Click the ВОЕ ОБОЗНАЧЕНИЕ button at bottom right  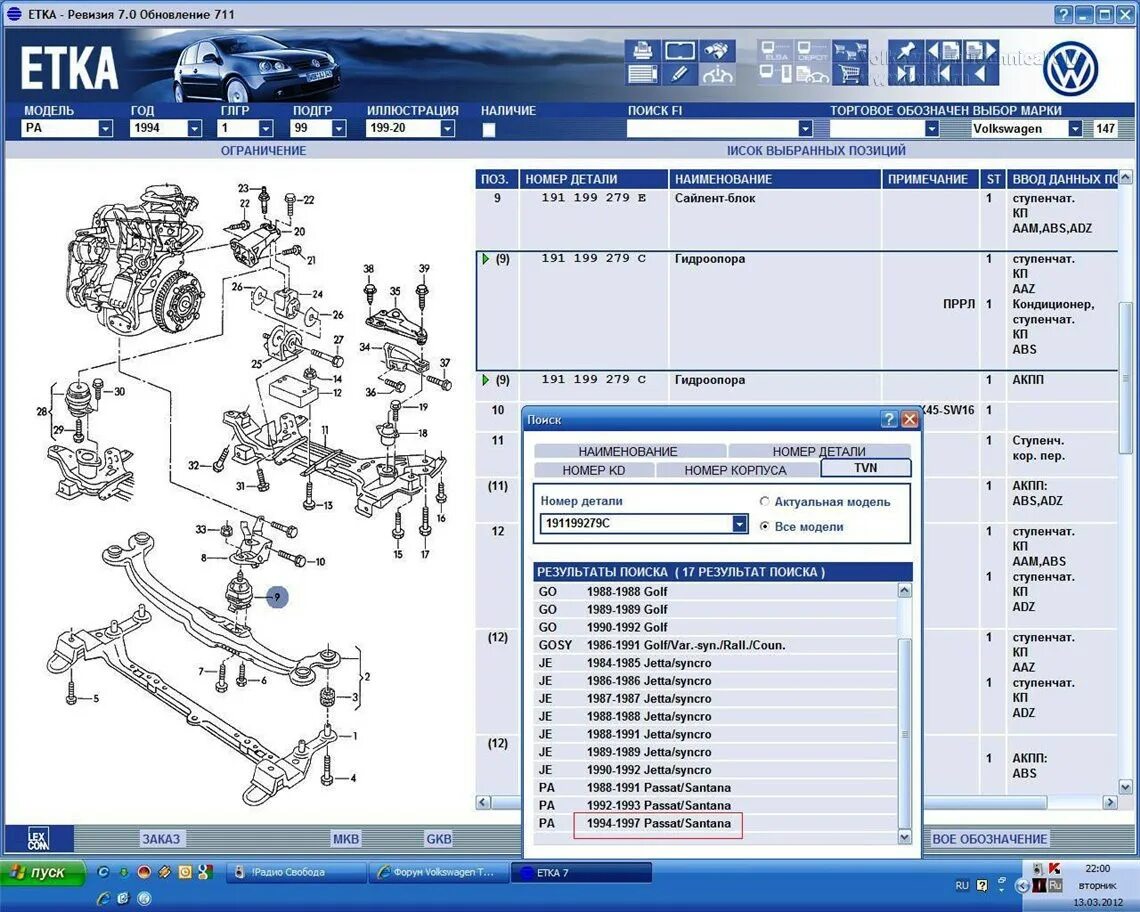point(990,839)
